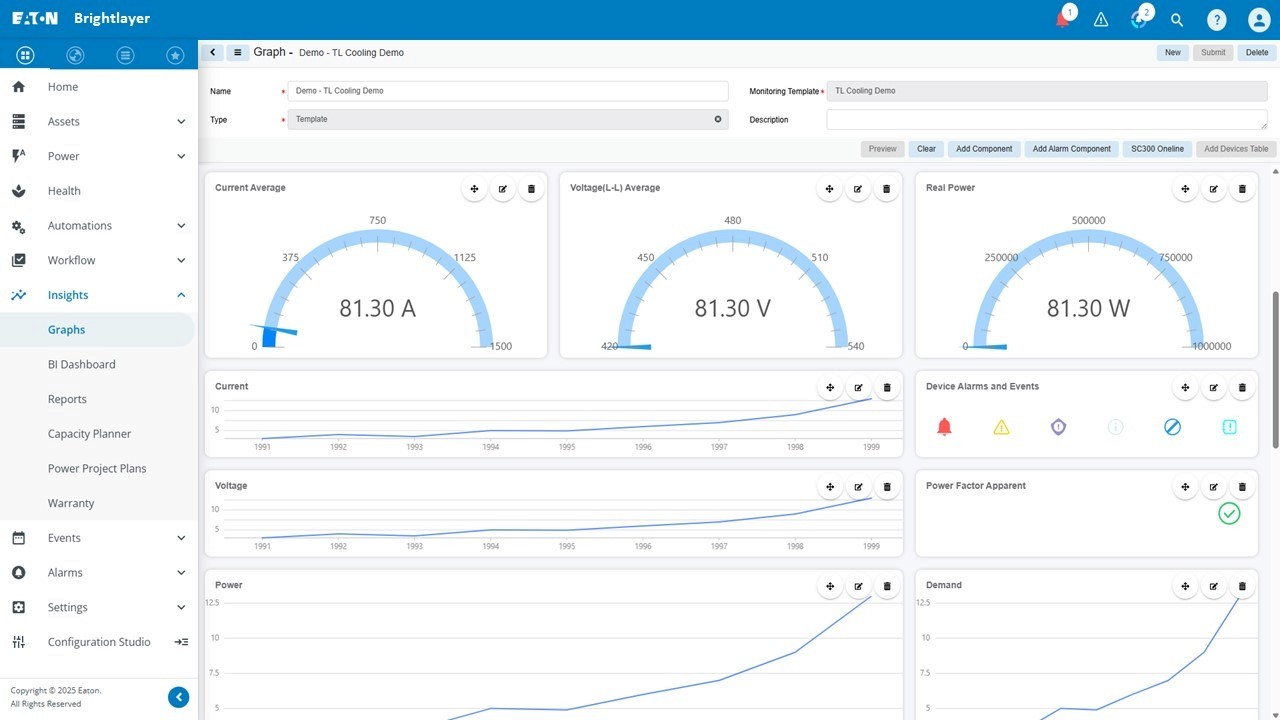This screenshot has height=720, width=1280.
Task: Open global search with the magnifier icon
Action: [1177, 19]
